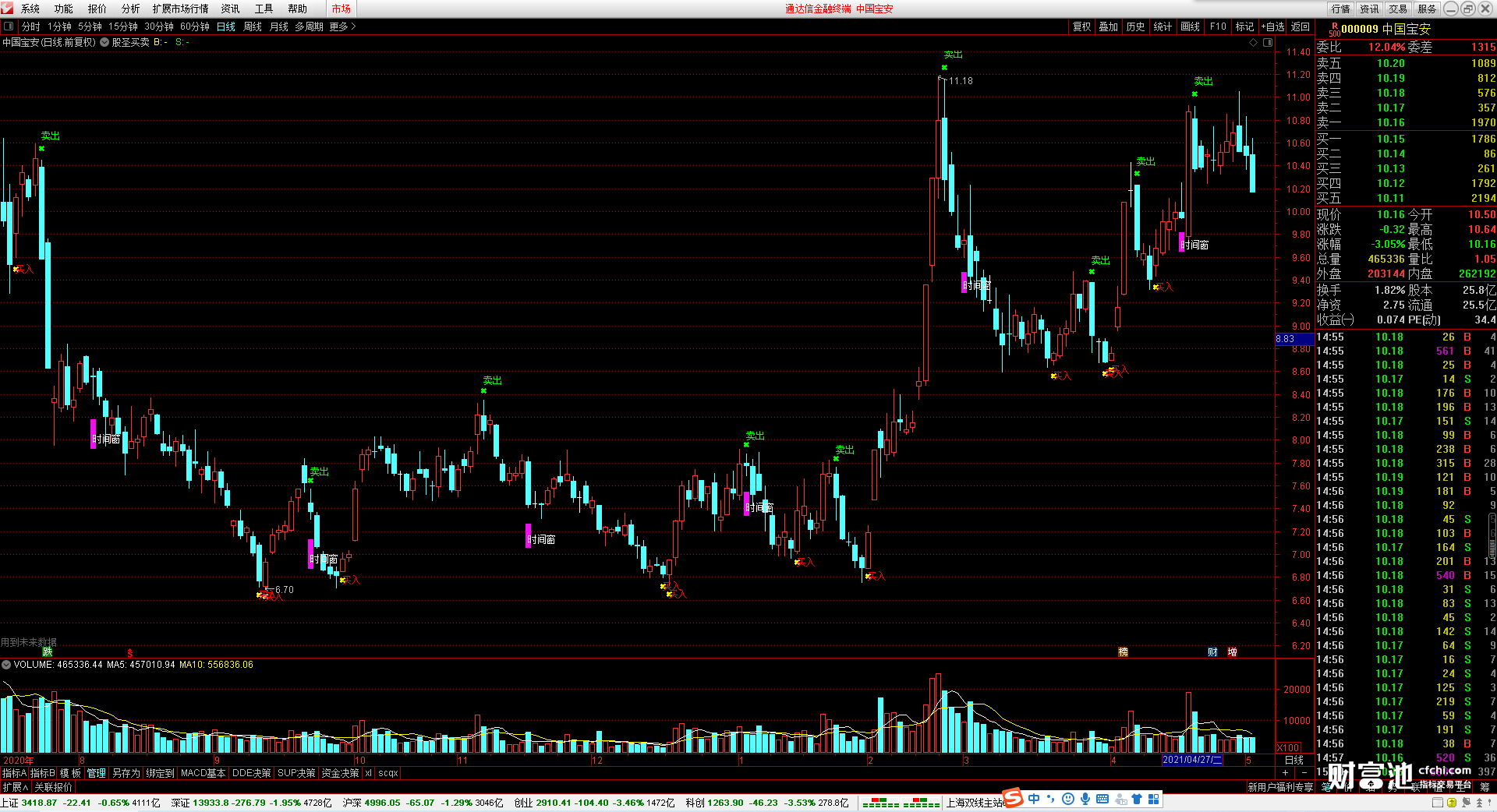Viewport: 1497px width, 812px height.
Task: Collapse the 扩展∧ panel expander
Action: 15,787
